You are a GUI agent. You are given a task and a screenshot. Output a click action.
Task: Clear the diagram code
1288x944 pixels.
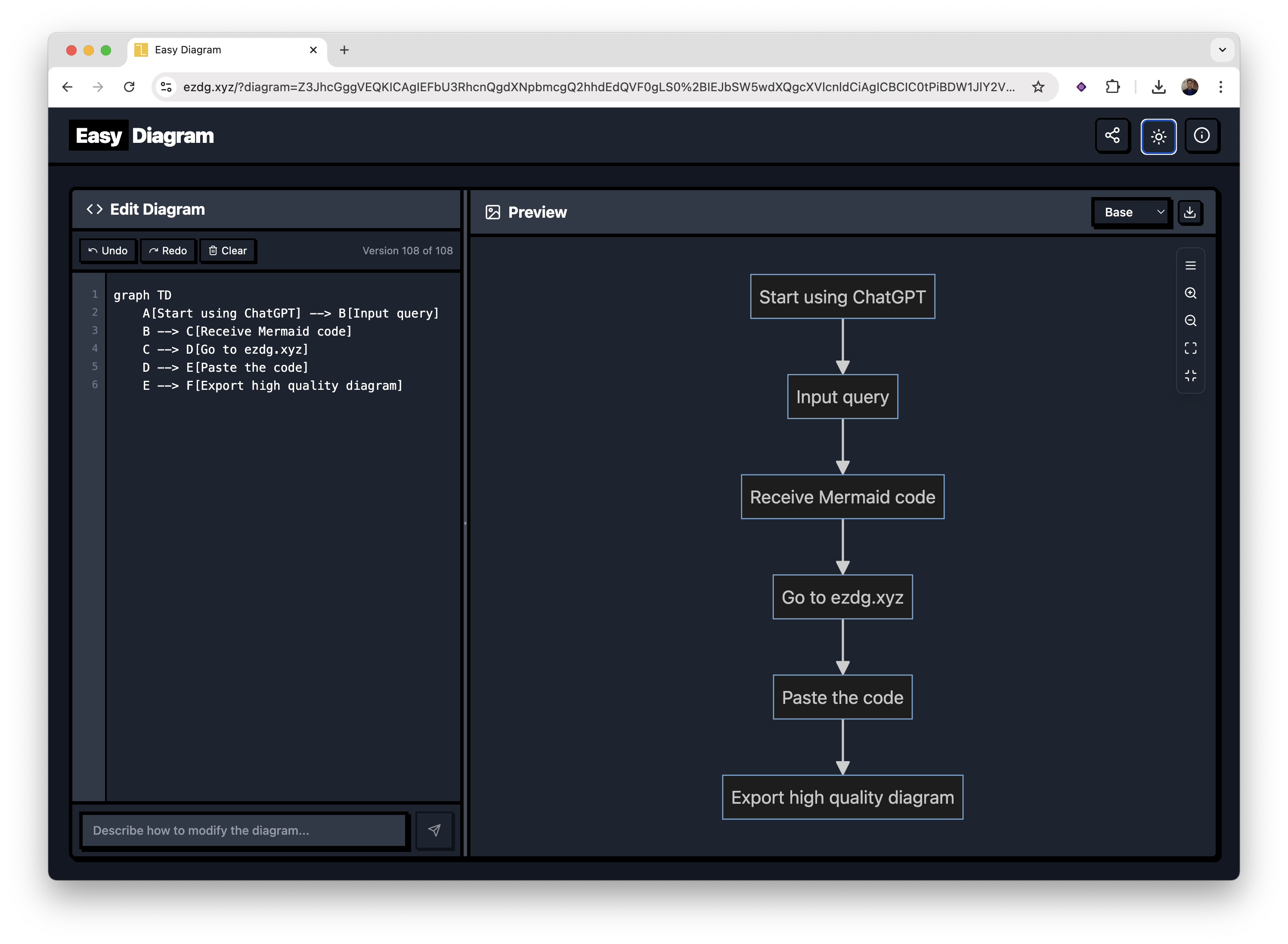coord(228,250)
